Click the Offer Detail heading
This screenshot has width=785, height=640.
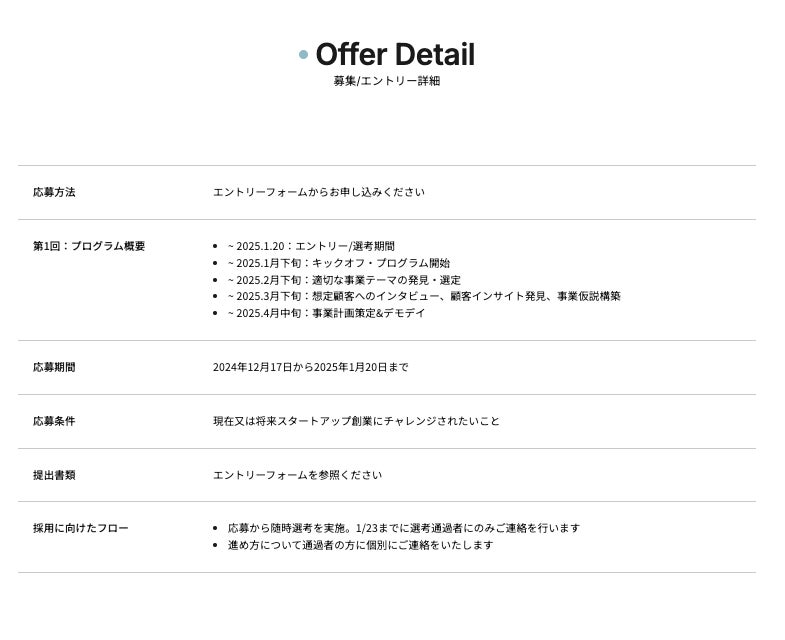pos(395,55)
